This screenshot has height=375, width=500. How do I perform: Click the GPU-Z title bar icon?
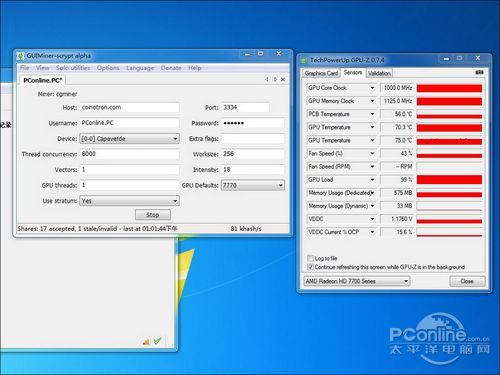(304, 60)
